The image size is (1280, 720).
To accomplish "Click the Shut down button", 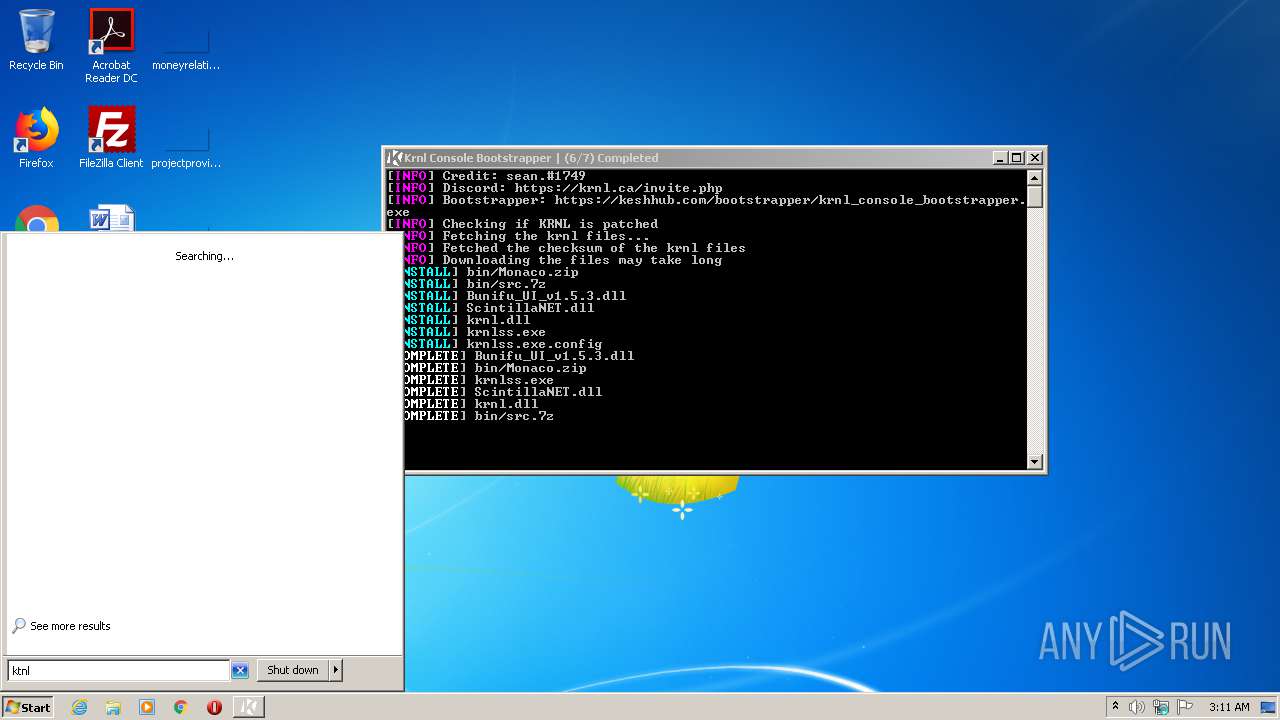I will coord(293,670).
